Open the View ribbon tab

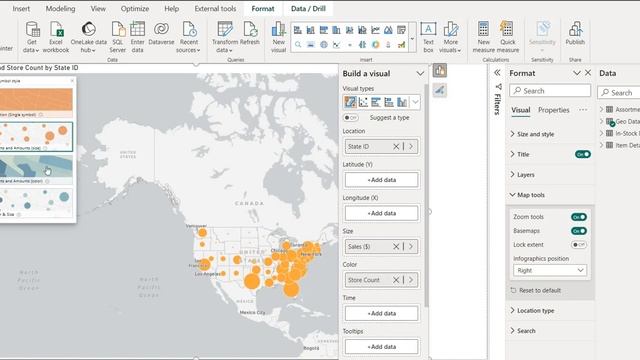click(98, 9)
